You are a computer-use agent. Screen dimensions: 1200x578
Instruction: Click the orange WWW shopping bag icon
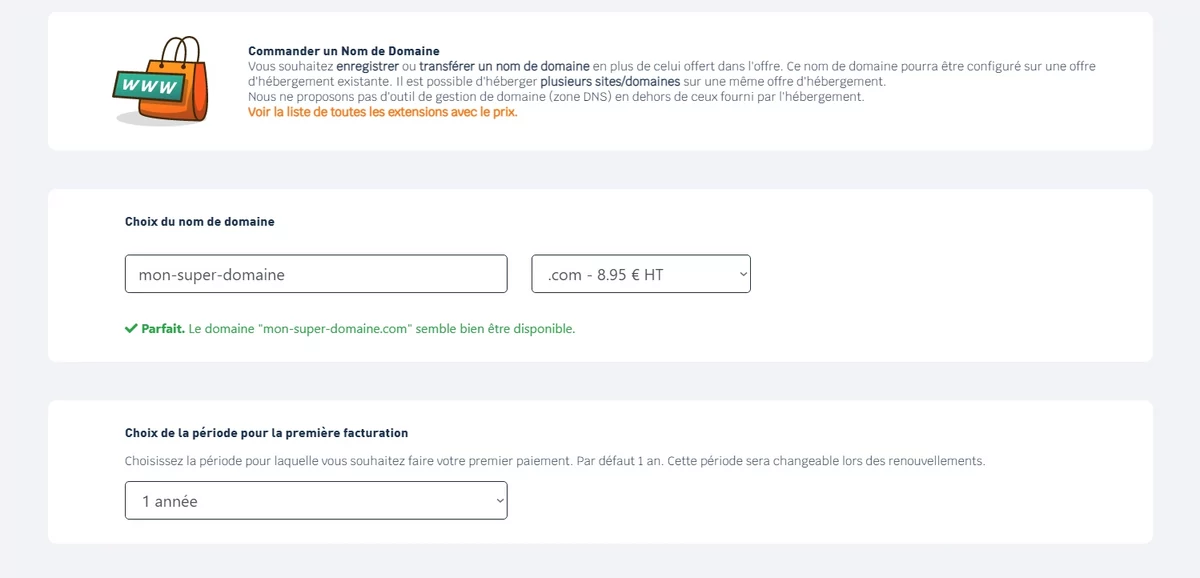(x=161, y=81)
